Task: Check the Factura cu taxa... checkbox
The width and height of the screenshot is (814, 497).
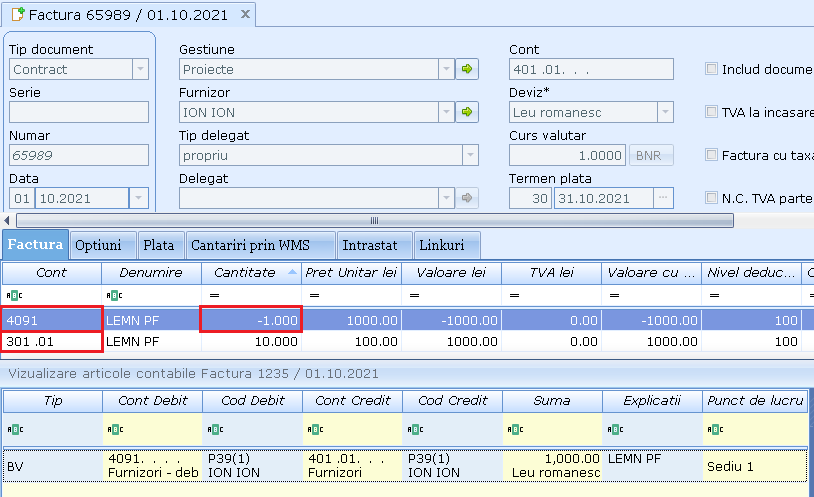Action: click(x=711, y=155)
